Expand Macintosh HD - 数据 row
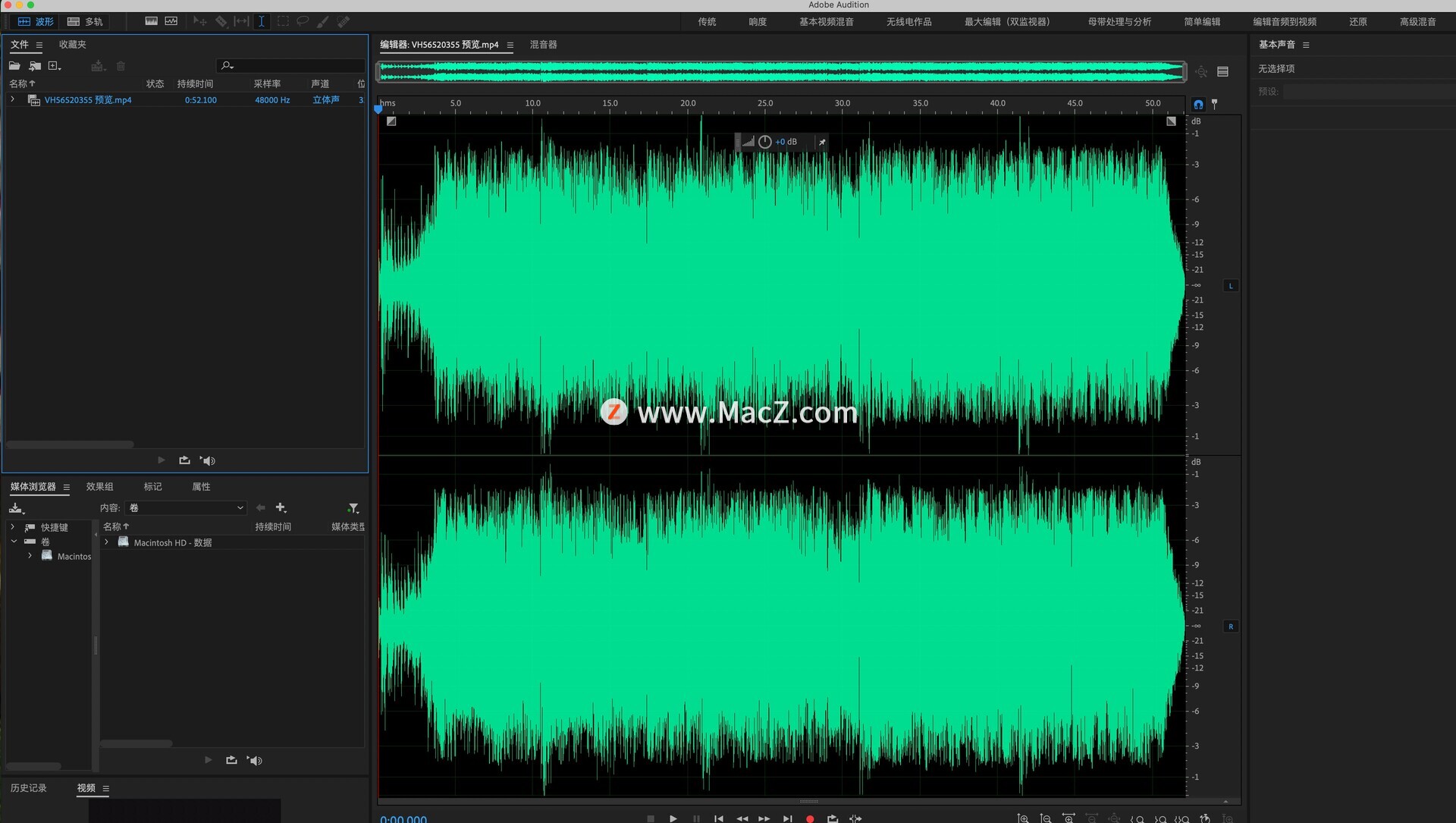Image resolution: width=1456 pixels, height=823 pixels. pos(107,542)
